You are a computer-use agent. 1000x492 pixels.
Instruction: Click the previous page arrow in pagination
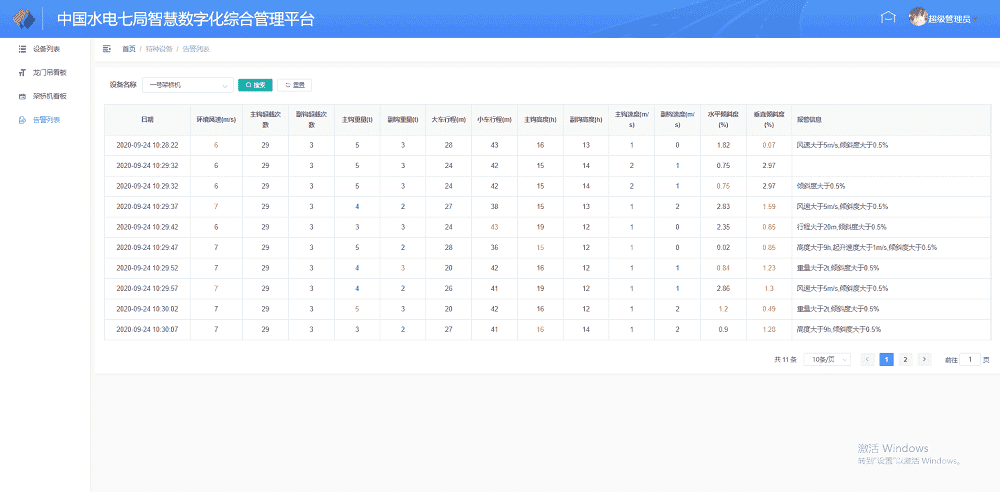(867, 359)
